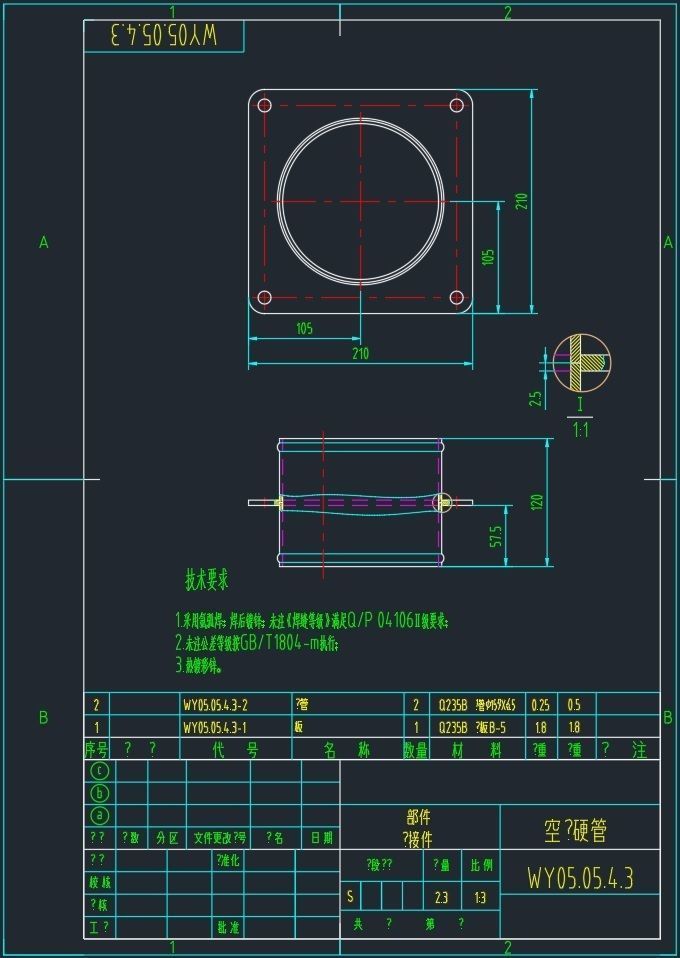Click the 1:1 scale label under detail I
Viewport: 680px width, 958px height.
coord(580,430)
